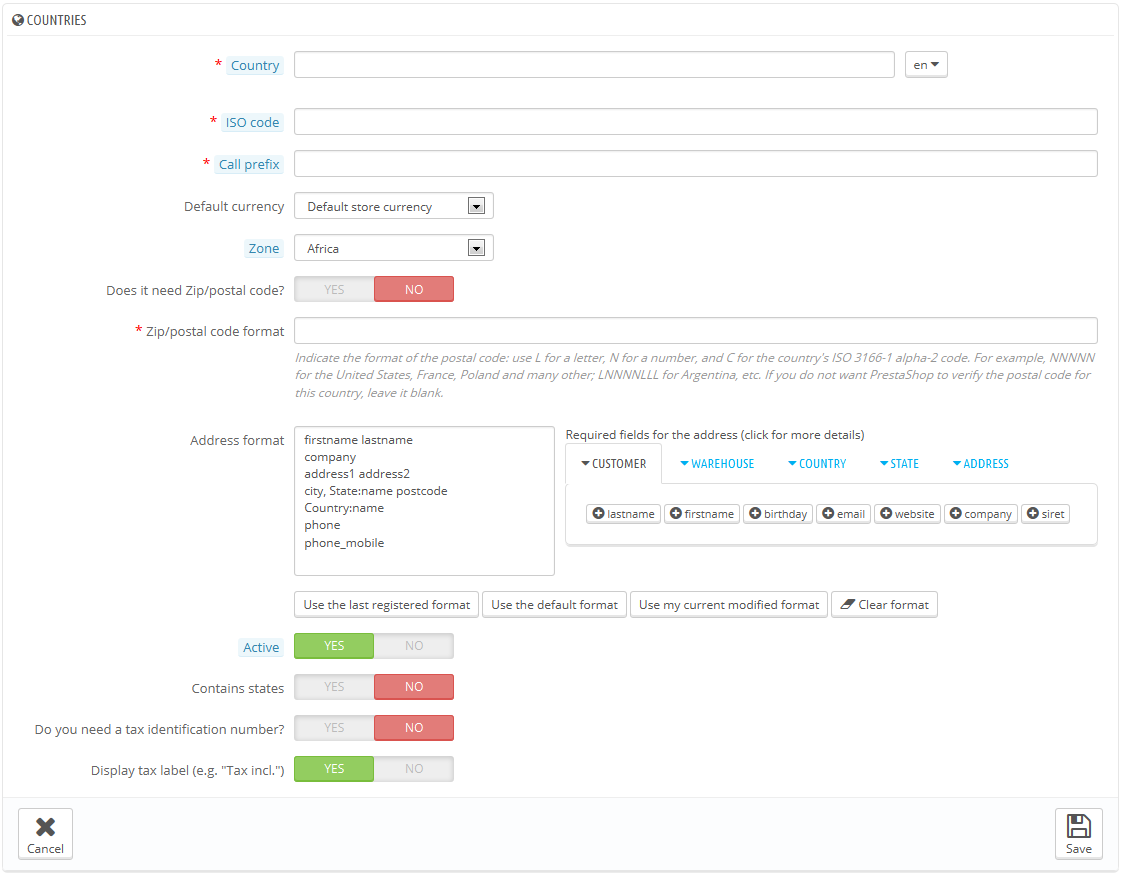Open the en language dropdown

(926, 65)
